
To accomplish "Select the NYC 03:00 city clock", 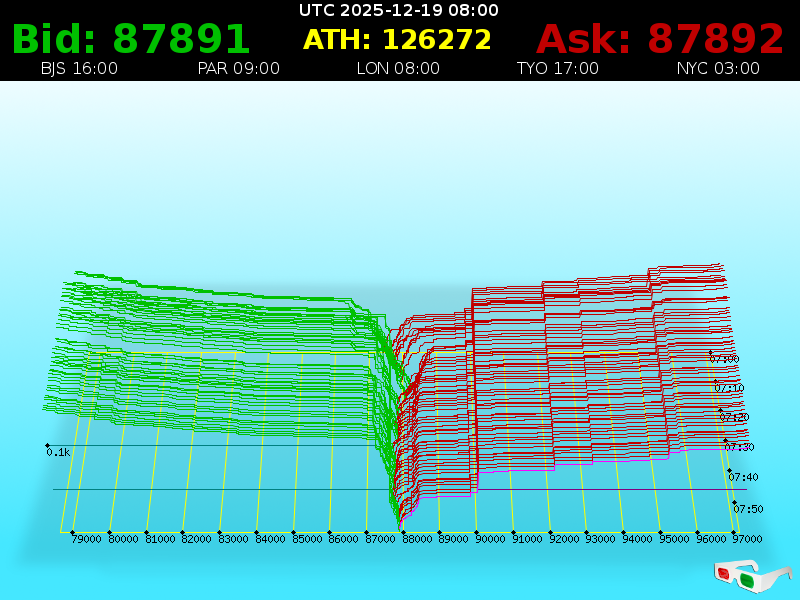I will tap(718, 69).
